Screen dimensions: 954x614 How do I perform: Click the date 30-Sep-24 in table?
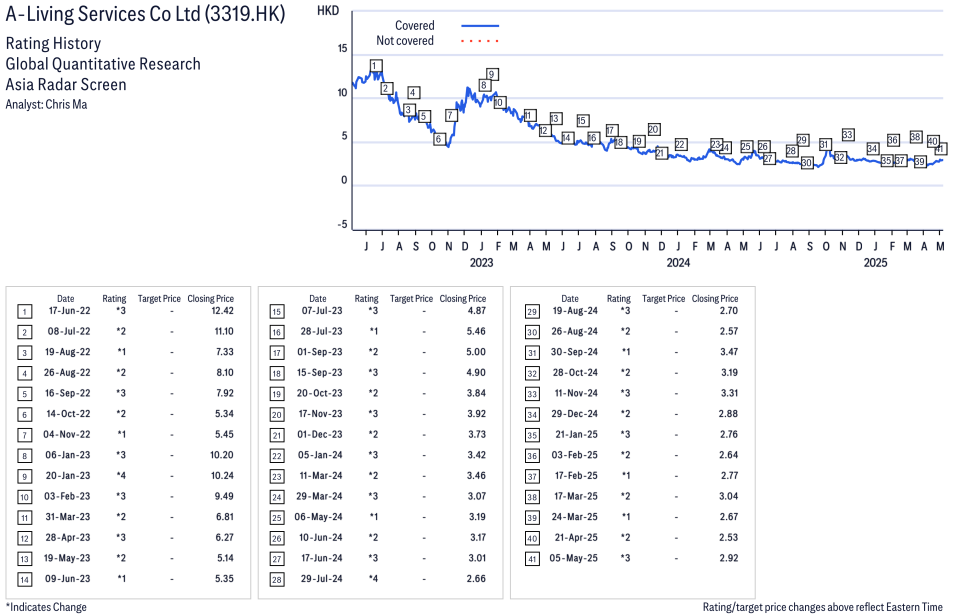coord(574,352)
